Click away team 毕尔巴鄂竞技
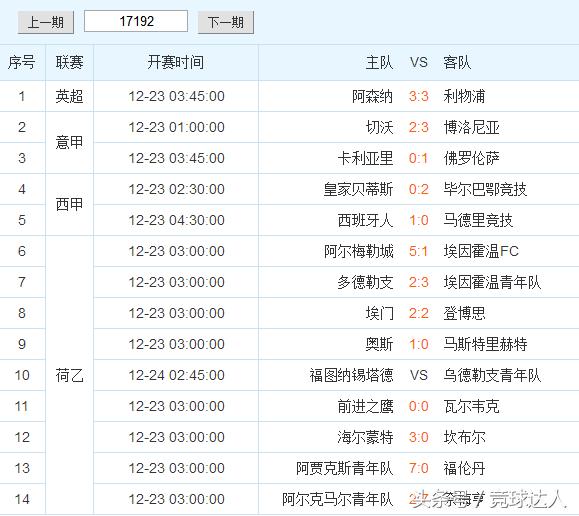Screen dimensions: 579x516 click(x=485, y=189)
